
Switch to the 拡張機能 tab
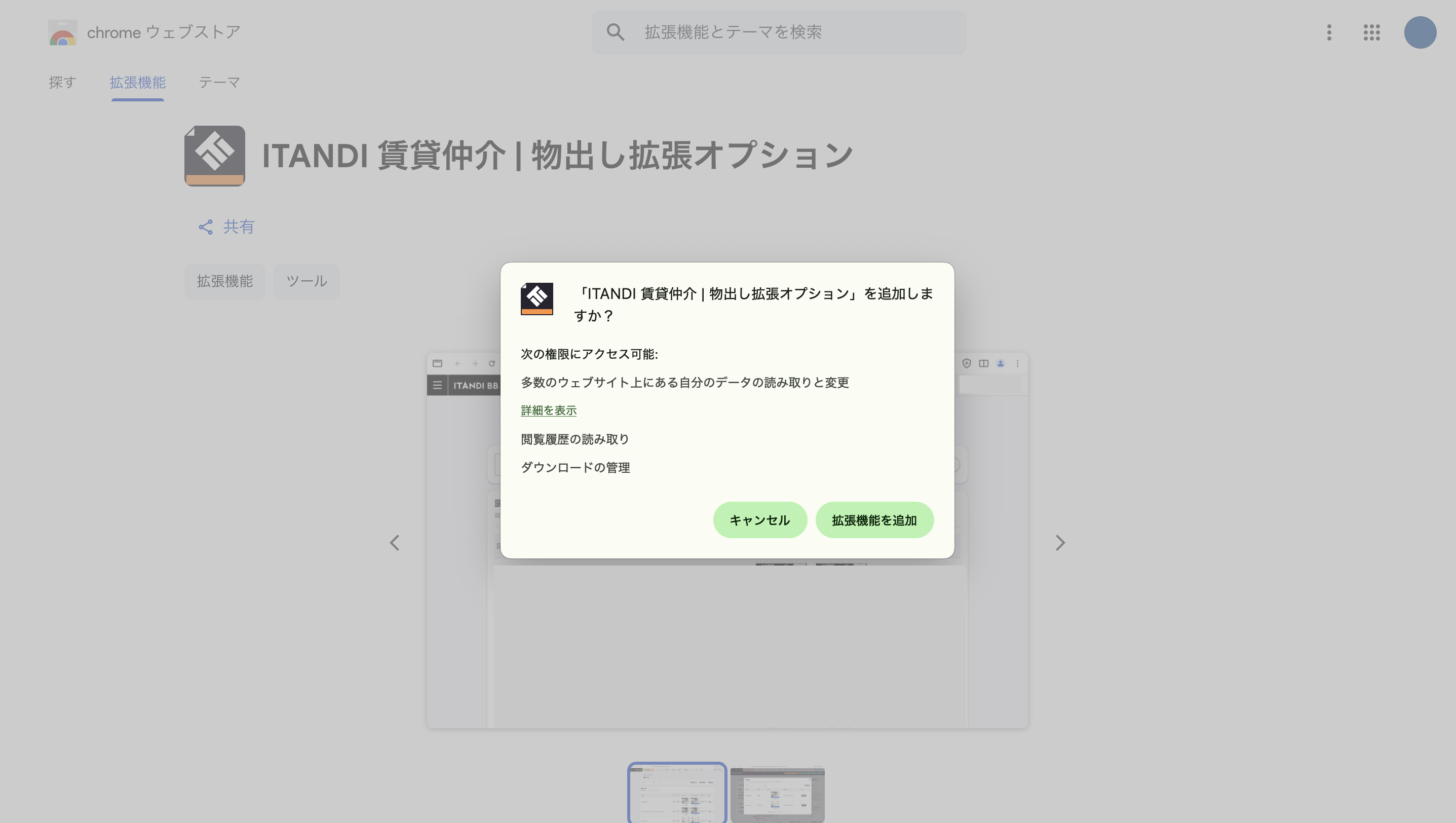[x=137, y=83]
